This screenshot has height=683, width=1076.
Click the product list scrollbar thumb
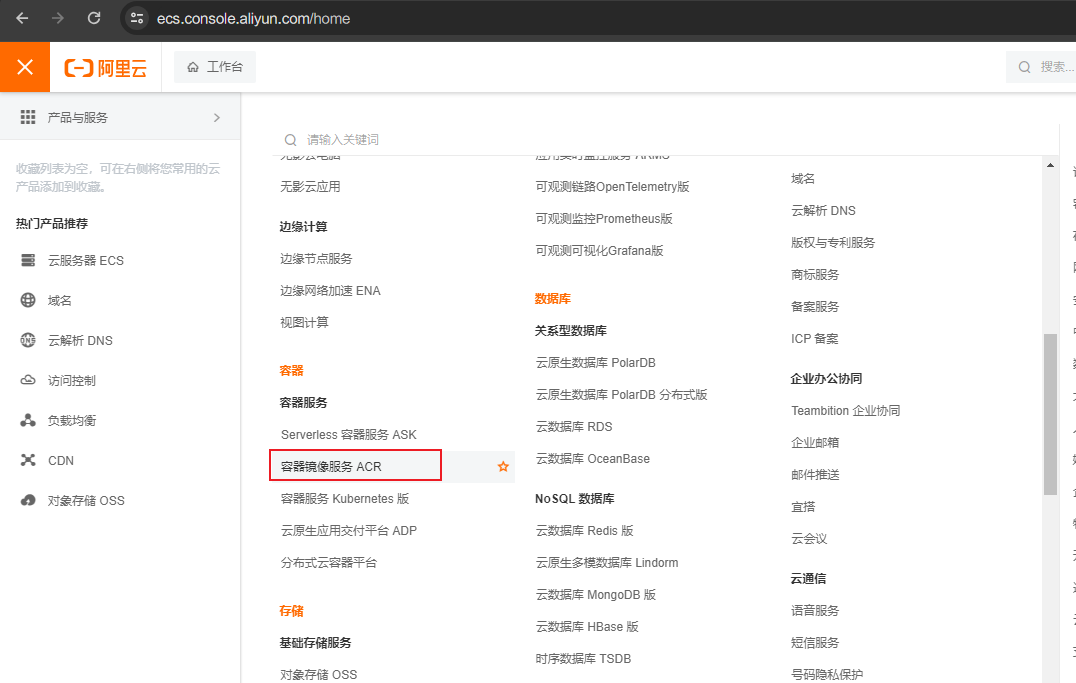(1050, 414)
